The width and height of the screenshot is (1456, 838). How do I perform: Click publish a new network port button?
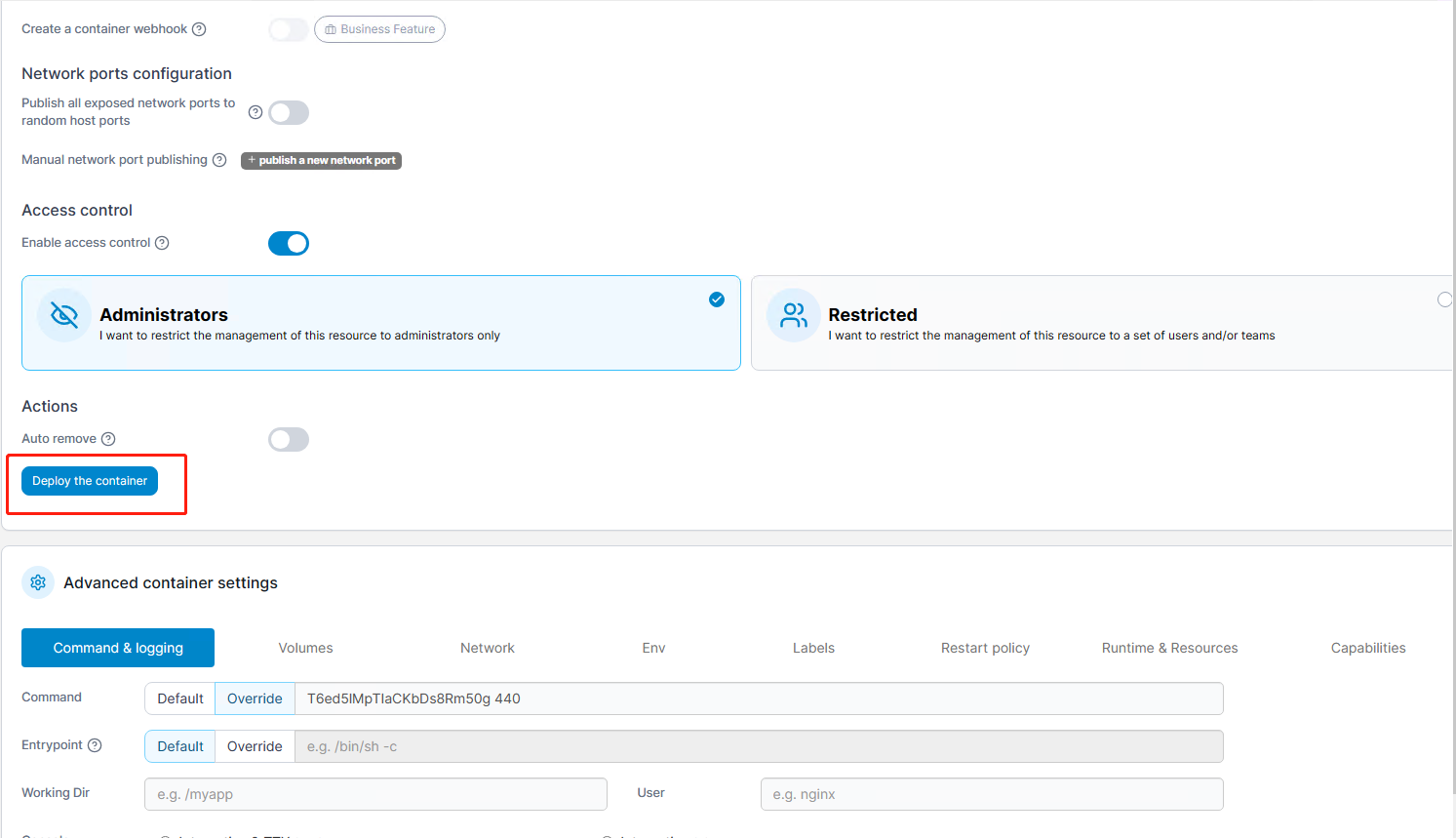coord(321,160)
